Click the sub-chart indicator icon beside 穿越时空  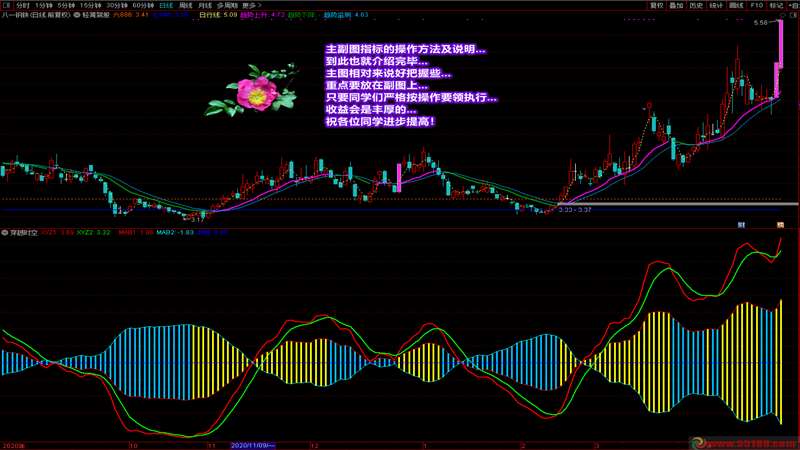(x=5, y=232)
